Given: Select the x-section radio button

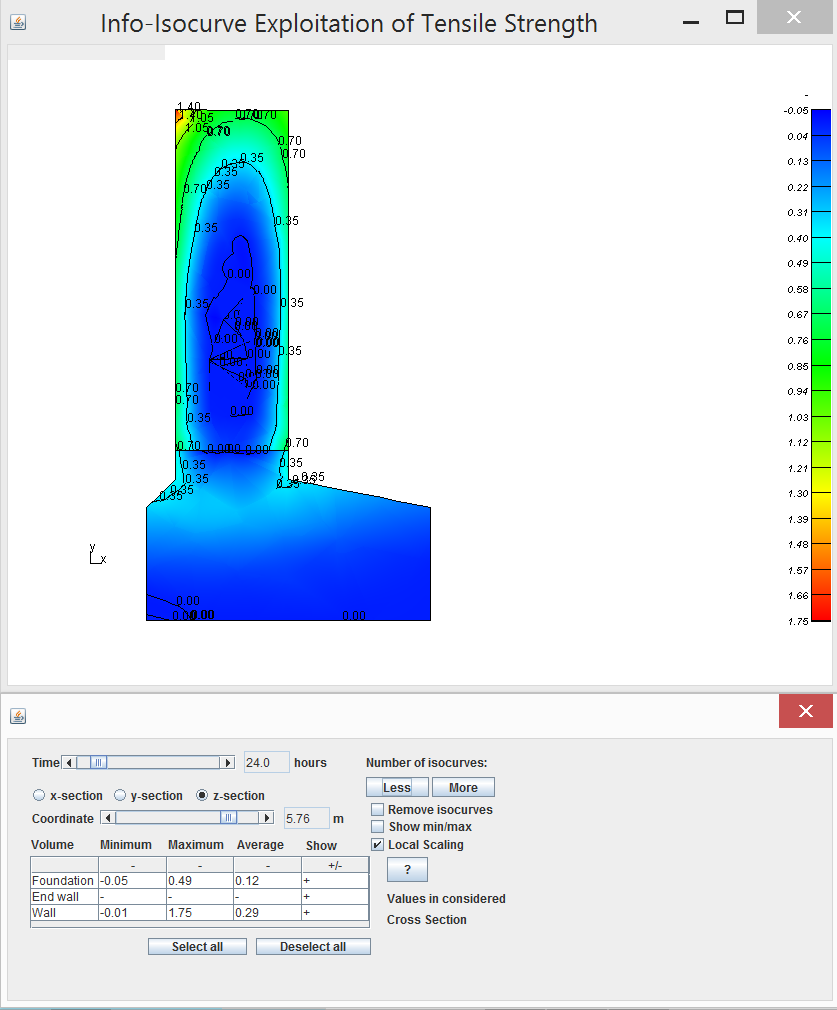Looking at the screenshot, I should [x=39, y=796].
